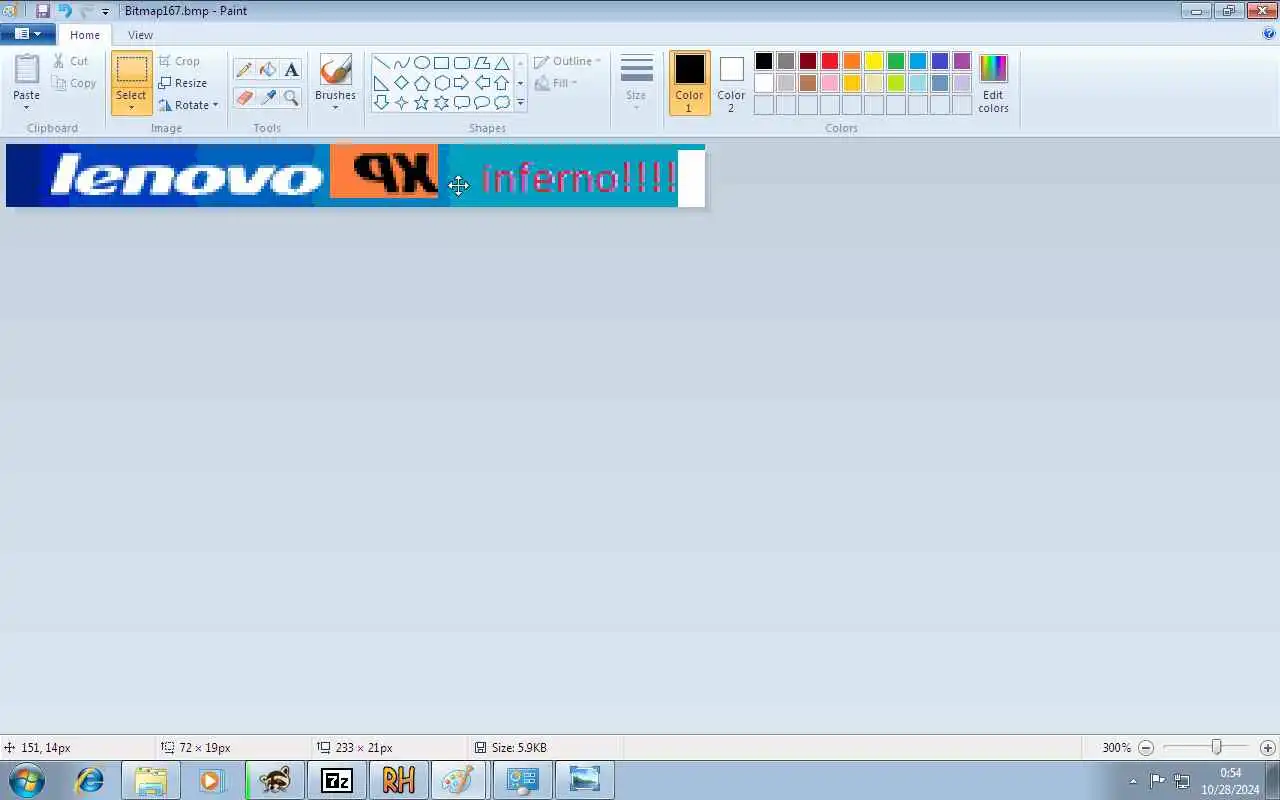Screen dimensions: 1280x800
Task: Choose the Oval shape
Action: 421,63
